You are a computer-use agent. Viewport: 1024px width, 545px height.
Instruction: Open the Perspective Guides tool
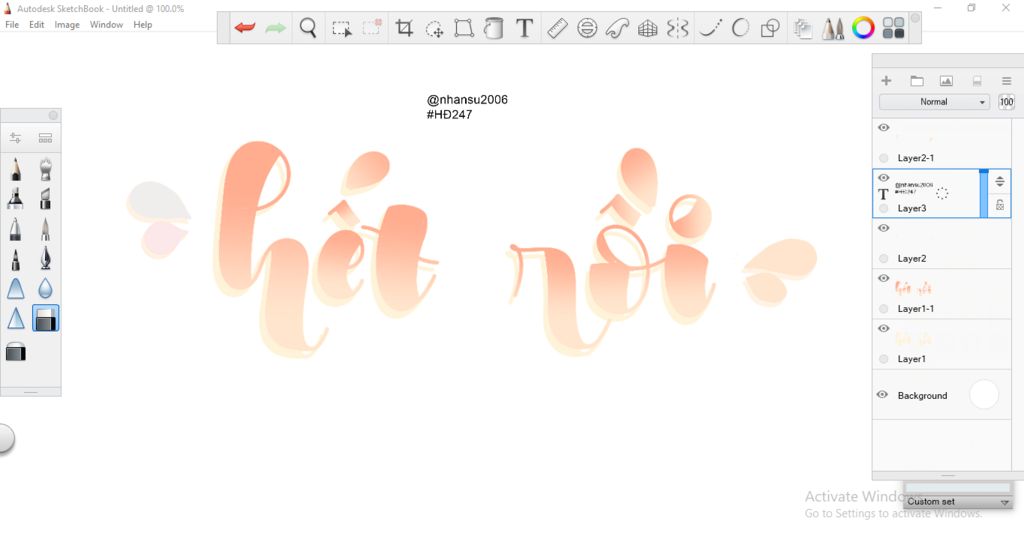point(647,28)
